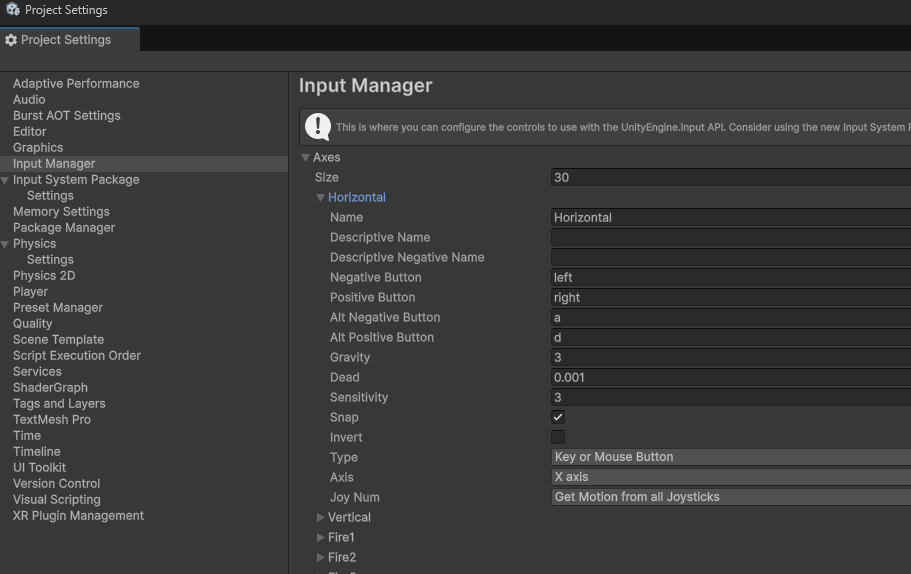
Task: Click the warning info icon in Input Manager
Action: point(318,127)
